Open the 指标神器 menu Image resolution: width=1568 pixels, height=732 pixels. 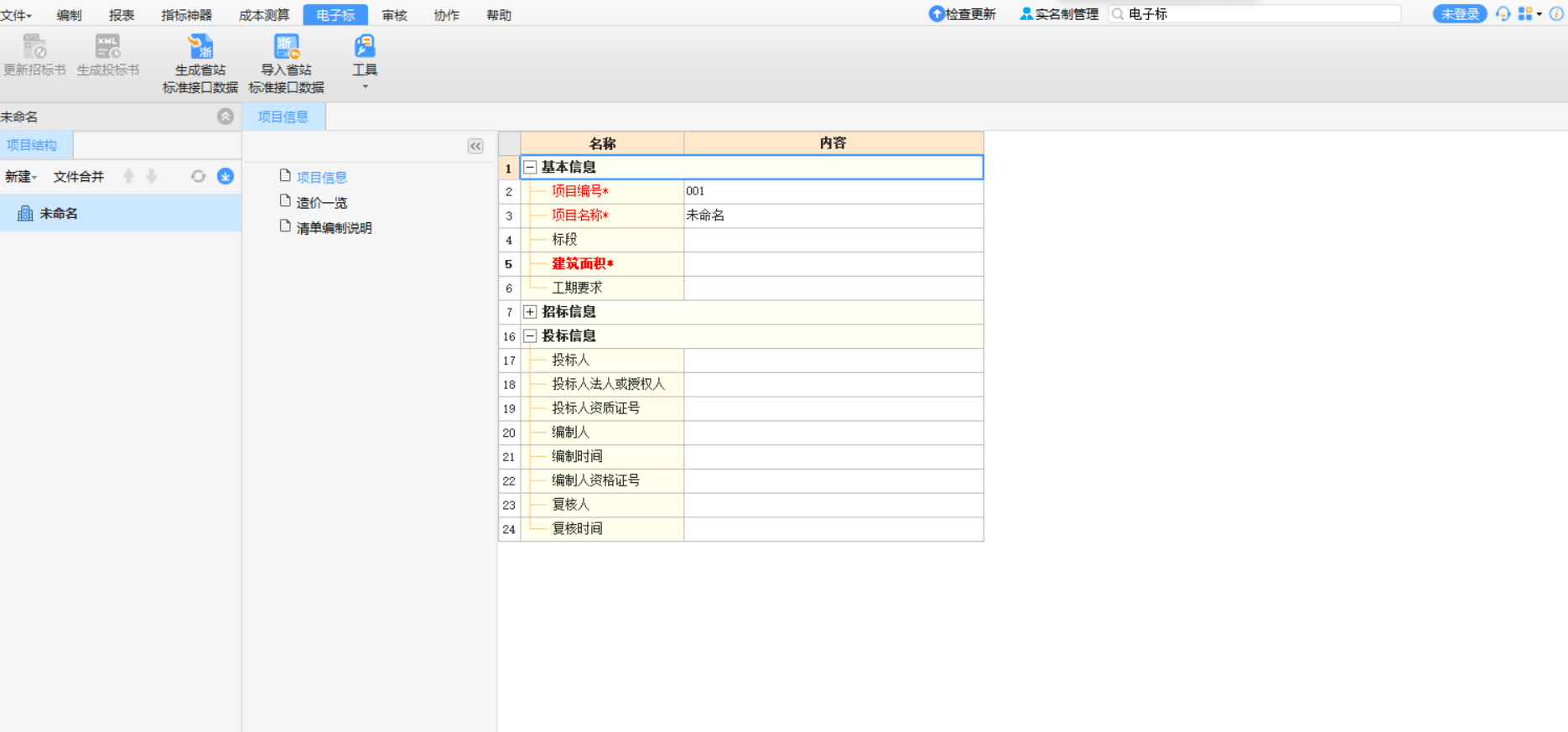[x=187, y=15]
